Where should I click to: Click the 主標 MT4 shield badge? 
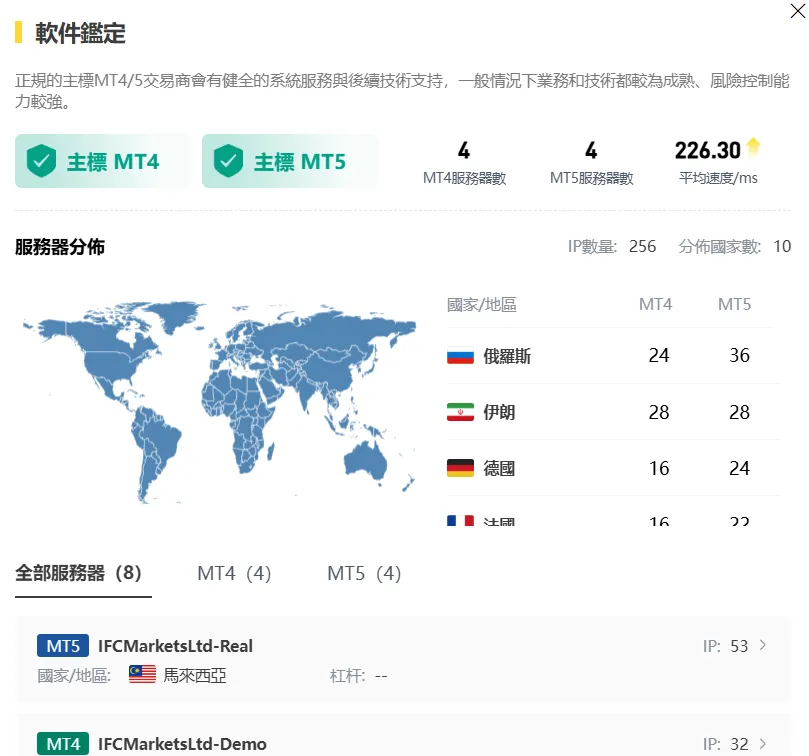point(103,161)
